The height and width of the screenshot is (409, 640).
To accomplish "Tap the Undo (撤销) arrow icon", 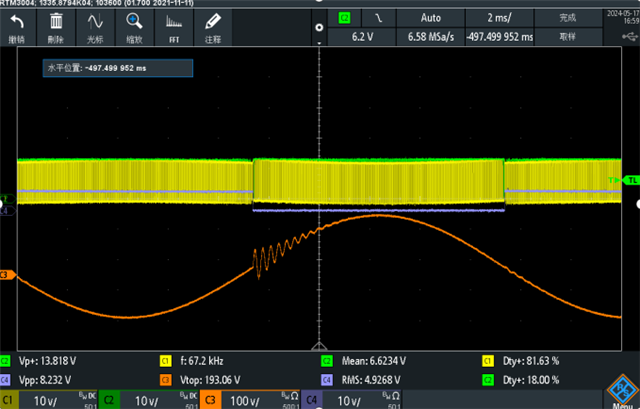I will pyautogui.click(x=17, y=22).
